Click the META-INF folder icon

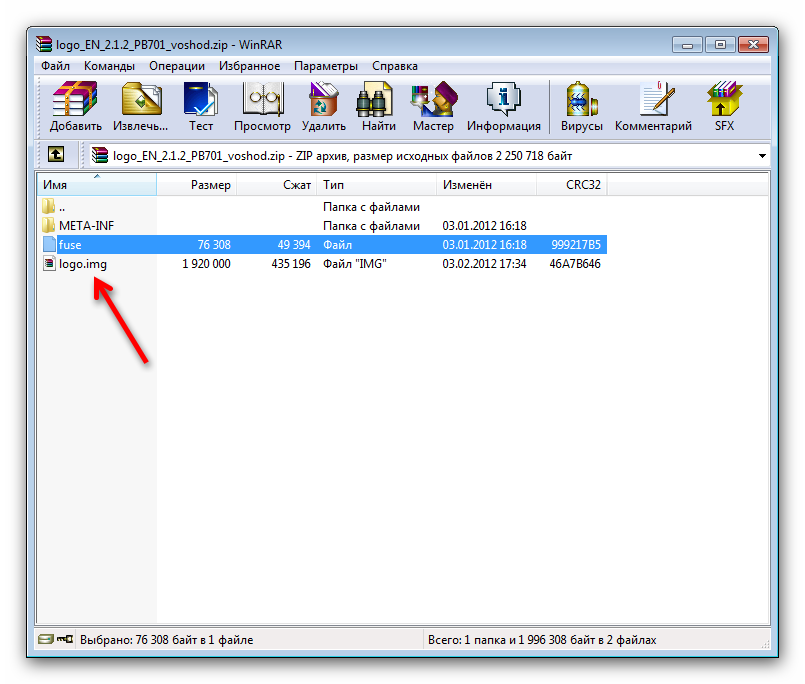49,225
